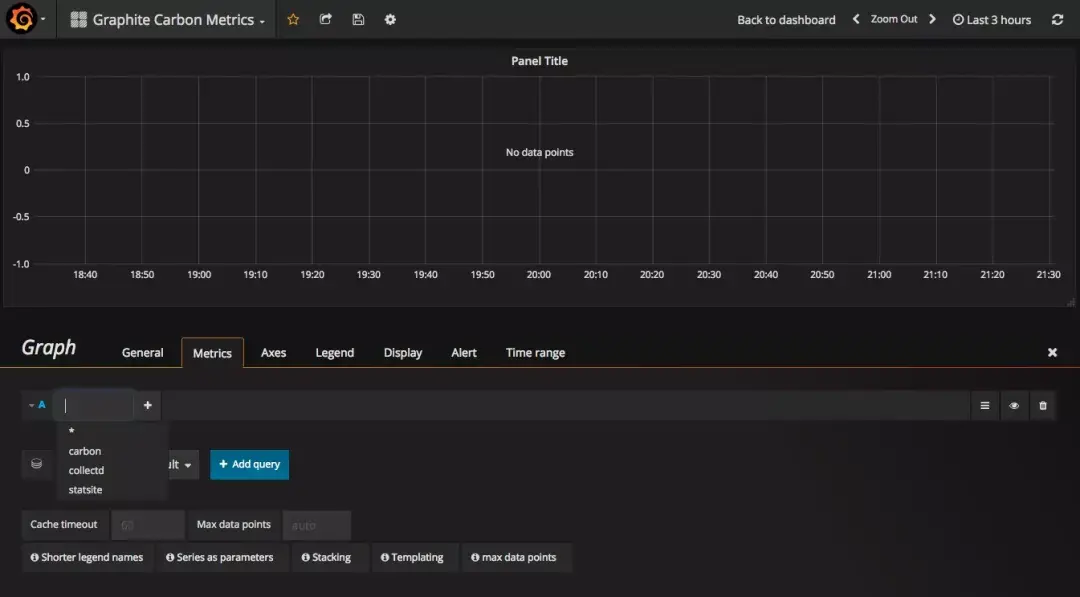Click the Max data points input field
The width and height of the screenshot is (1080, 597).
317,525
